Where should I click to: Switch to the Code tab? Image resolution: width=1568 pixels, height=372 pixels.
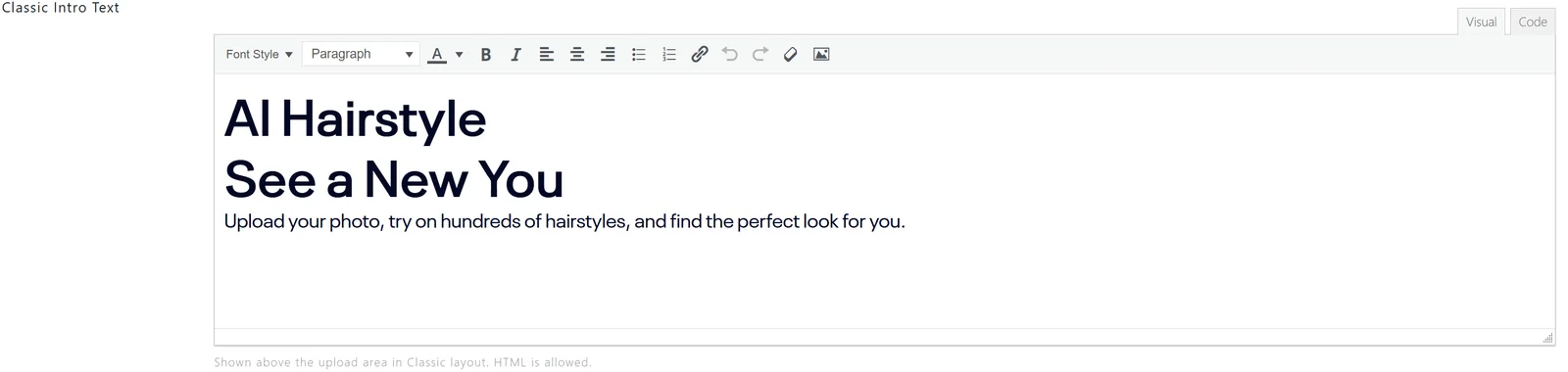coord(1533,22)
